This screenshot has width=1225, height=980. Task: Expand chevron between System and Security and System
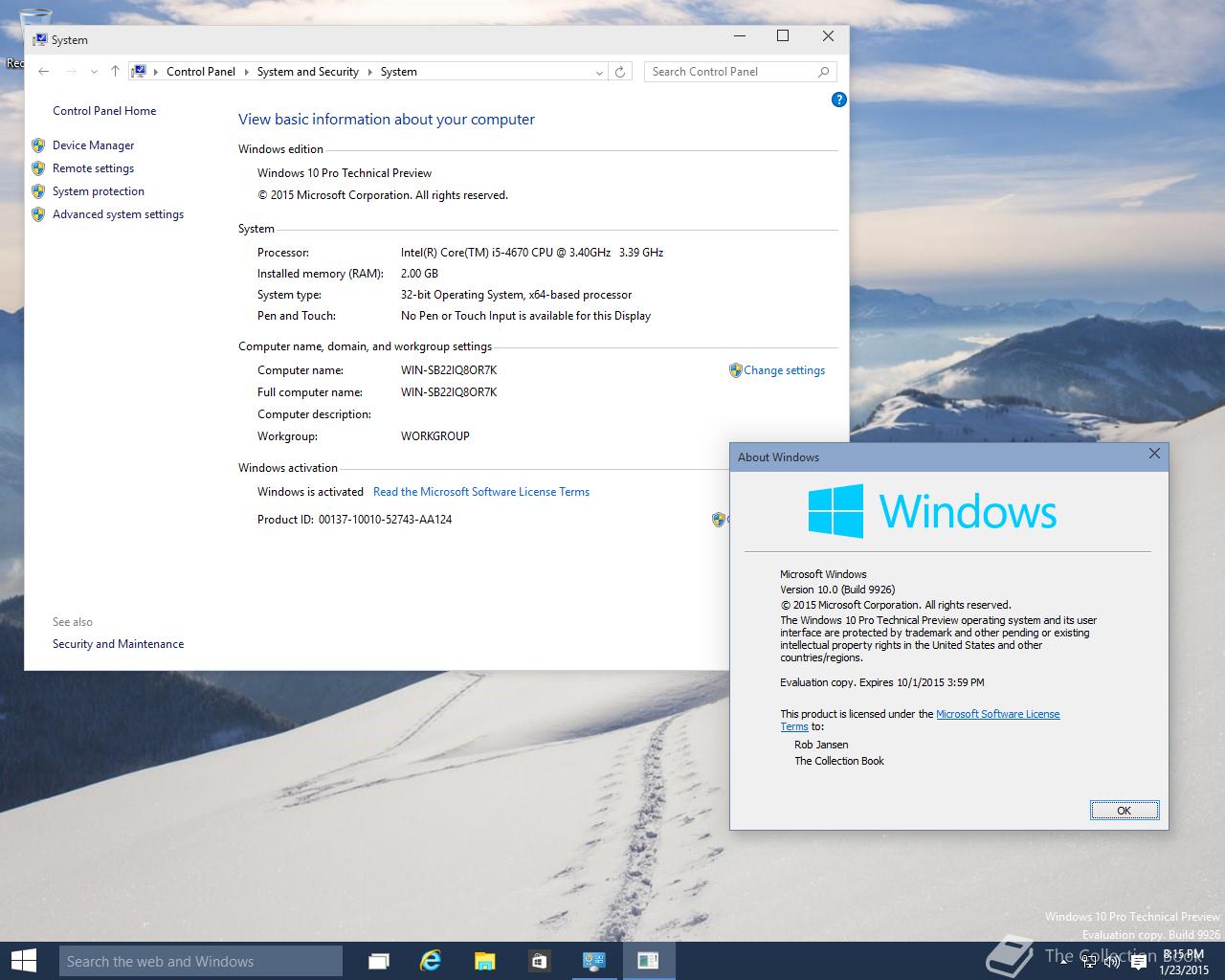click(369, 72)
